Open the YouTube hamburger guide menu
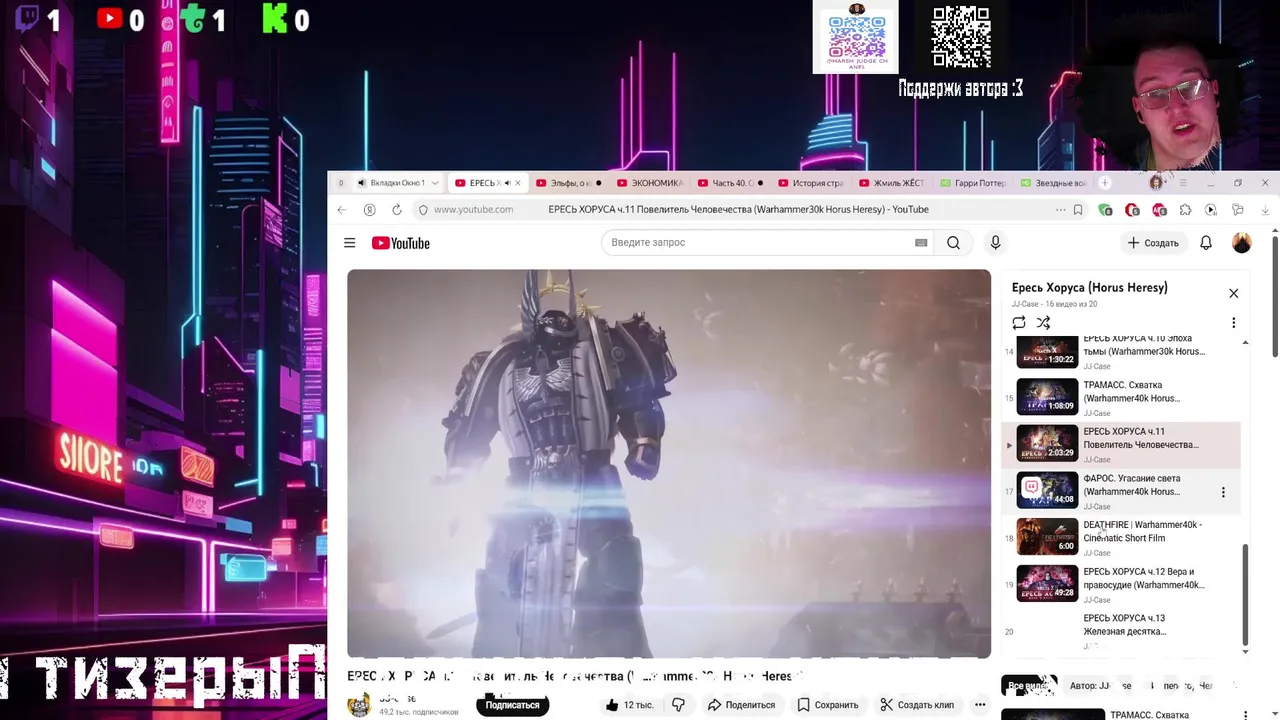1280x720 pixels. point(349,243)
